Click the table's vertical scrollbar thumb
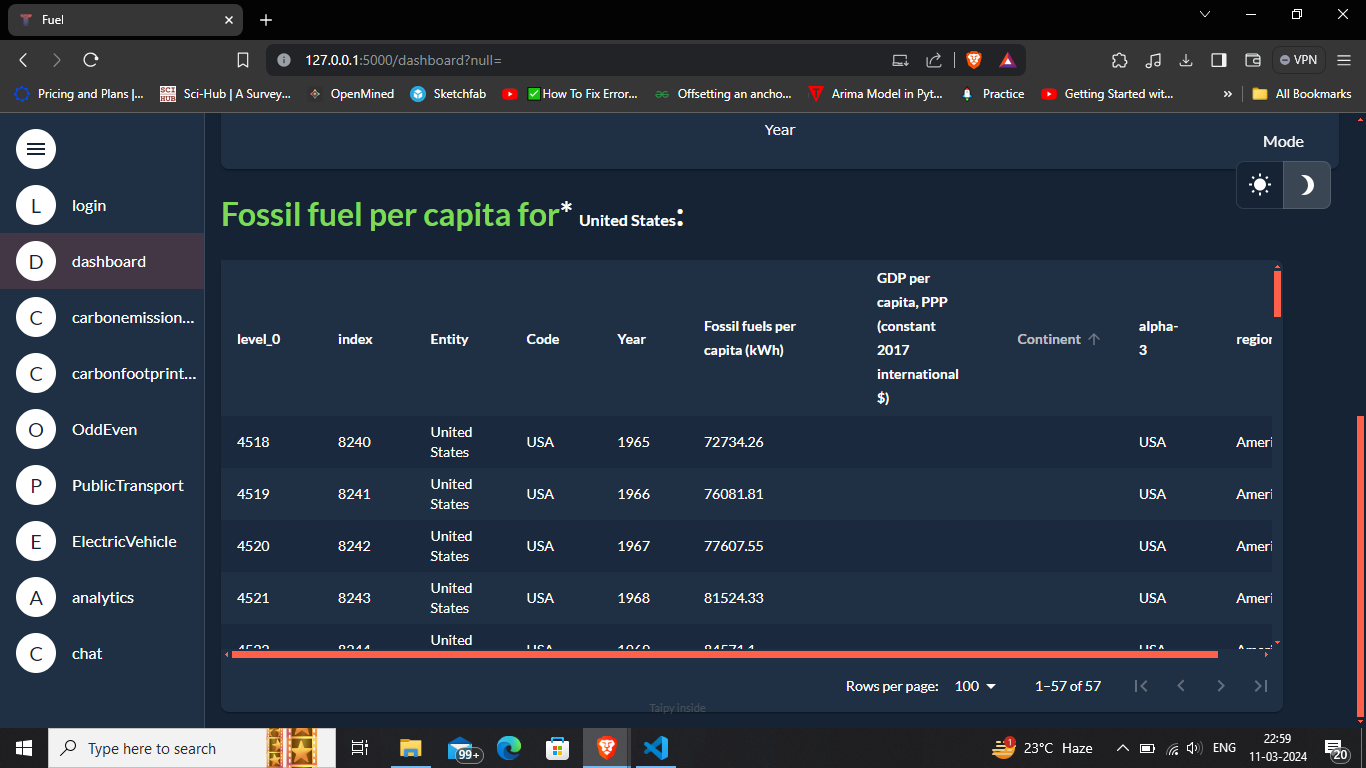 click(1277, 293)
